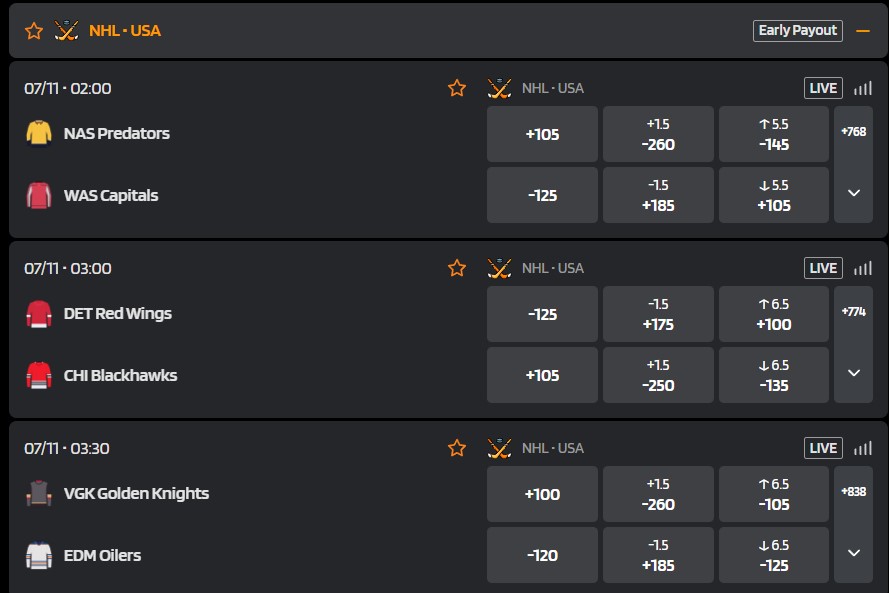The image size is (889, 593).
Task: Click hockey sticks icon in NHL header
Action: [66, 31]
